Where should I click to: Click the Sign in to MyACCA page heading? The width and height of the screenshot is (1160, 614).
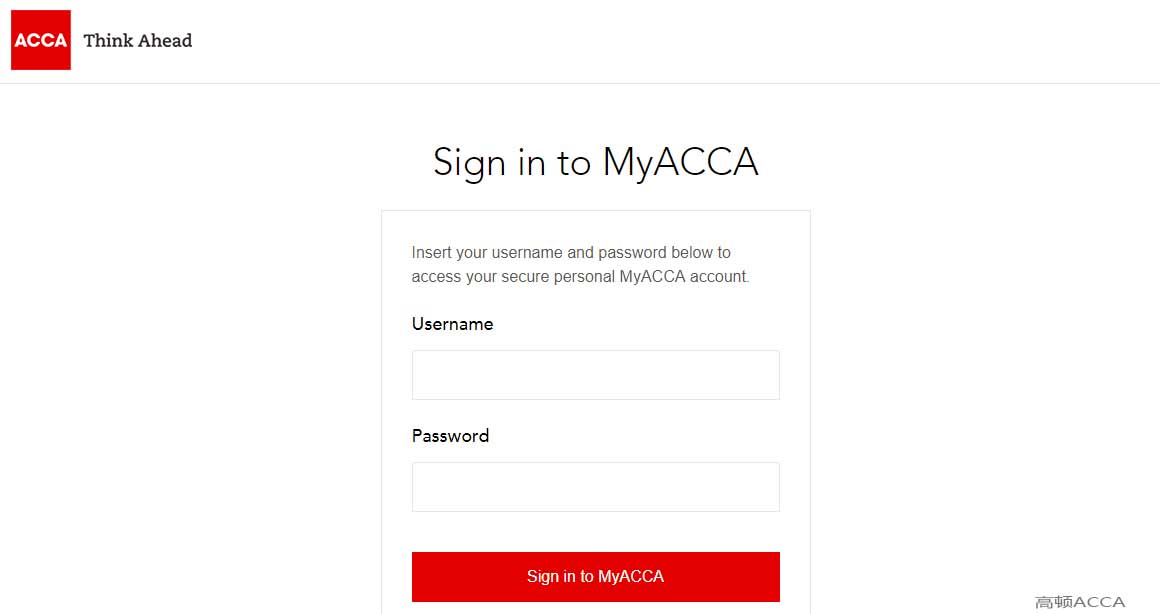(596, 162)
